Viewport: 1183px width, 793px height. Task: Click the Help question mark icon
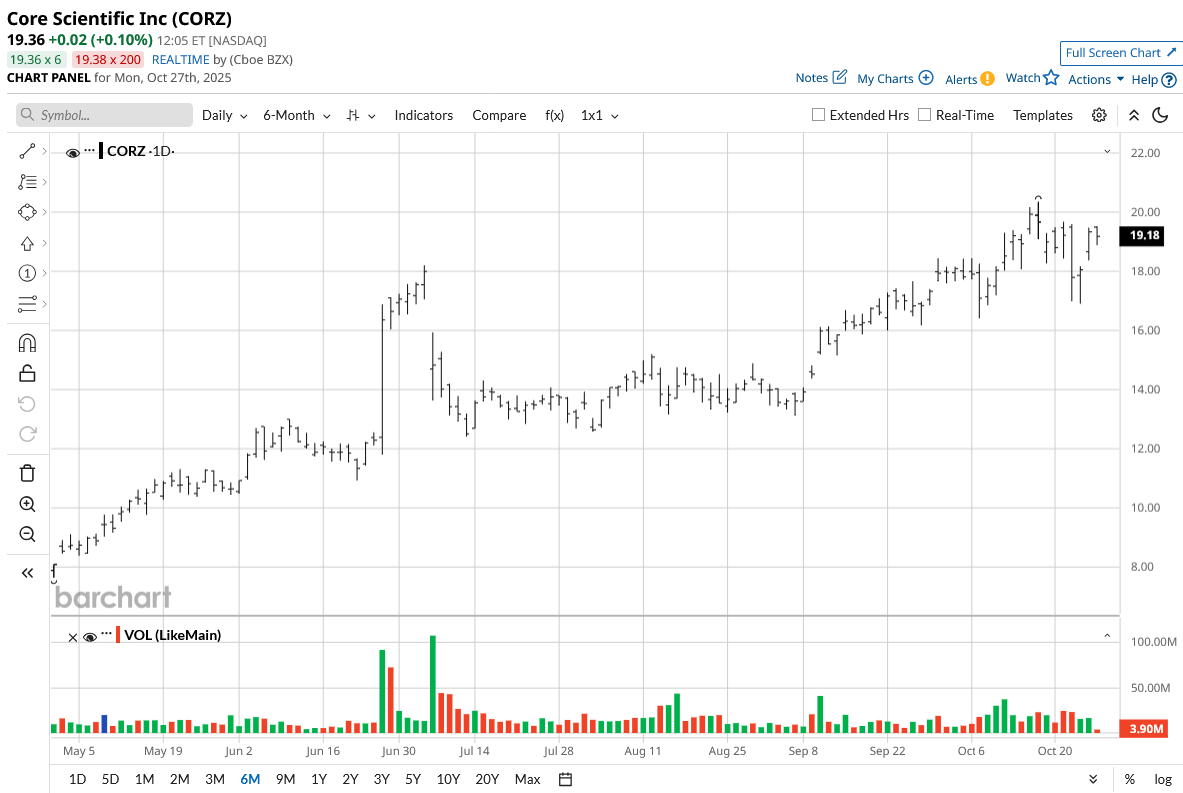click(1169, 80)
